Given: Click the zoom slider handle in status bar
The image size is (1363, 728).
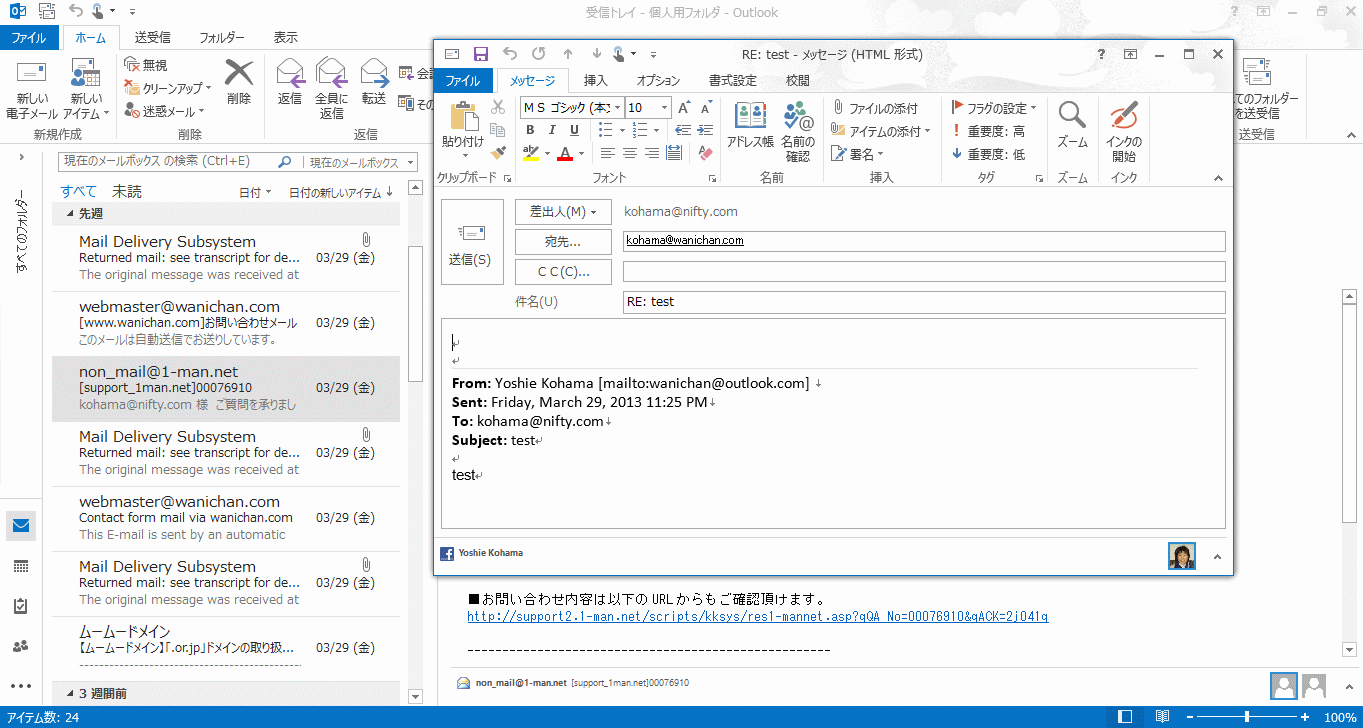Looking at the screenshot, I should click(x=1247, y=717).
